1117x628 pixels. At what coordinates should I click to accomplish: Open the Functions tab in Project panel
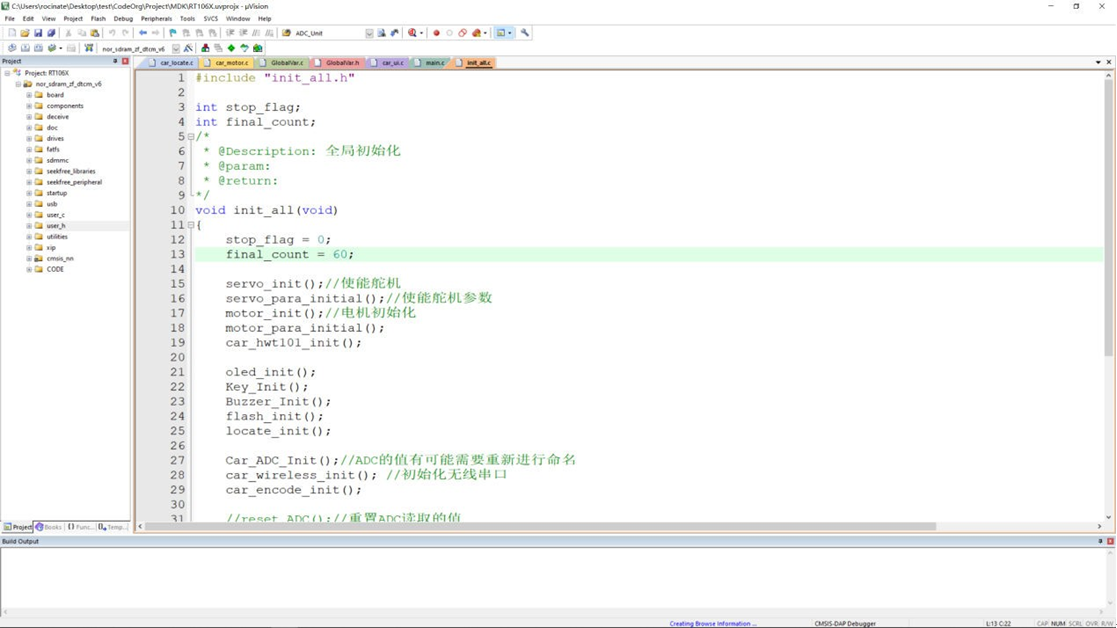tap(80, 527)
